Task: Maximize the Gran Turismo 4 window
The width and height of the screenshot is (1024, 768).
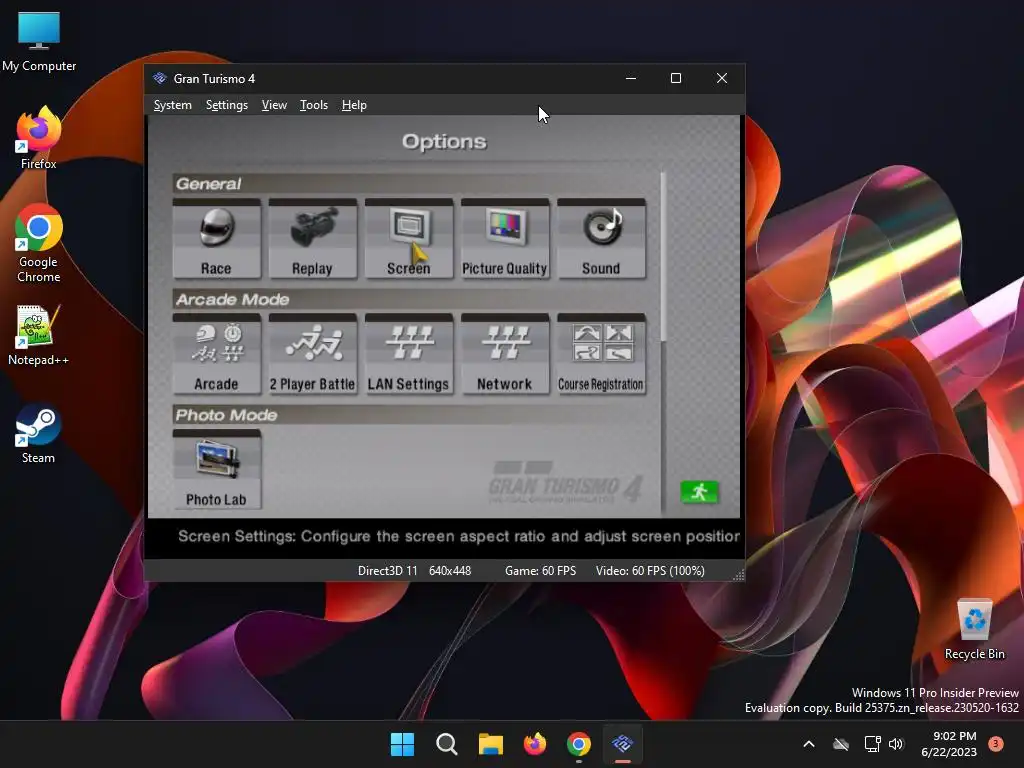Action: [x=676, y=78]
